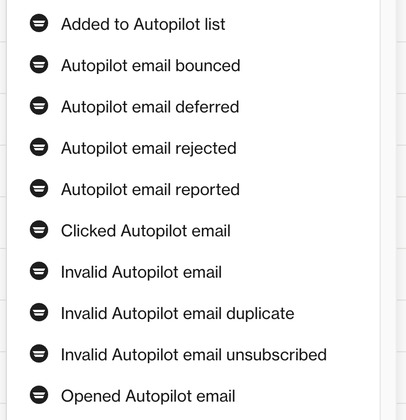Viewport: 406px width, 420px height.
Task: Click the icon beside Autopilot email deferred
Action: pos(39,106)
